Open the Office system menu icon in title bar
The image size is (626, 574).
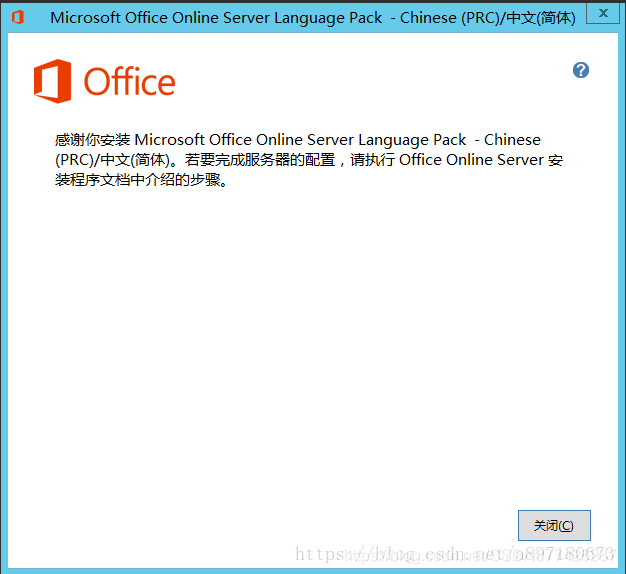click(x=18, y=17)
